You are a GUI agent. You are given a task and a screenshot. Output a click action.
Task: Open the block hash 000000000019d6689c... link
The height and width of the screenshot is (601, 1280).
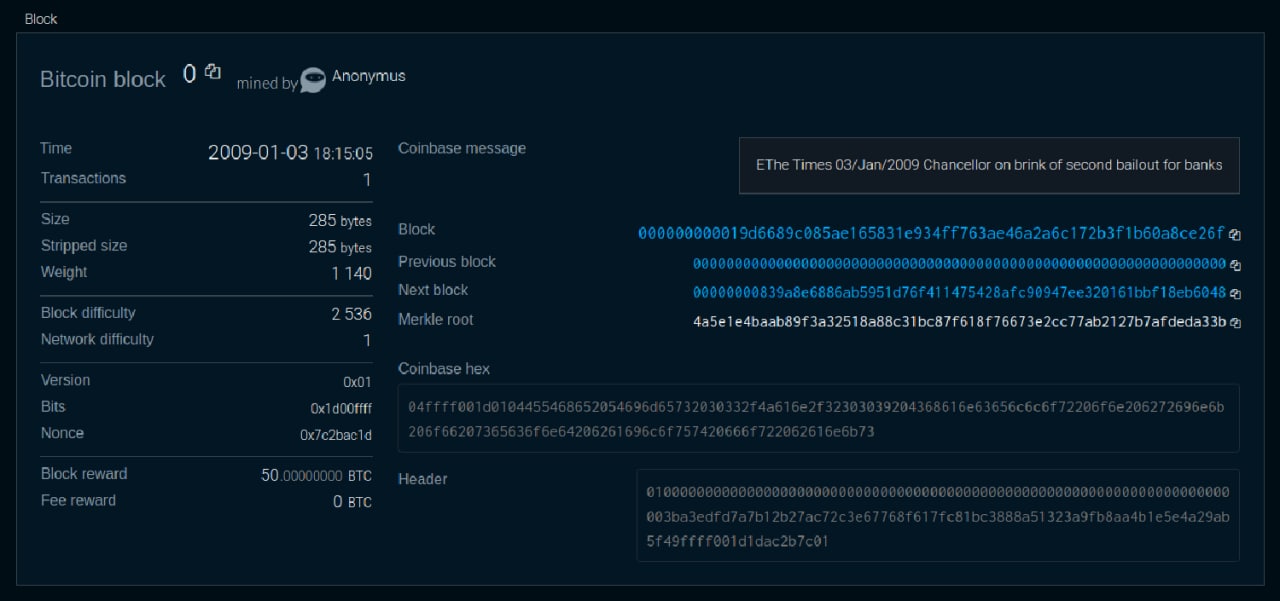[931, 233]
